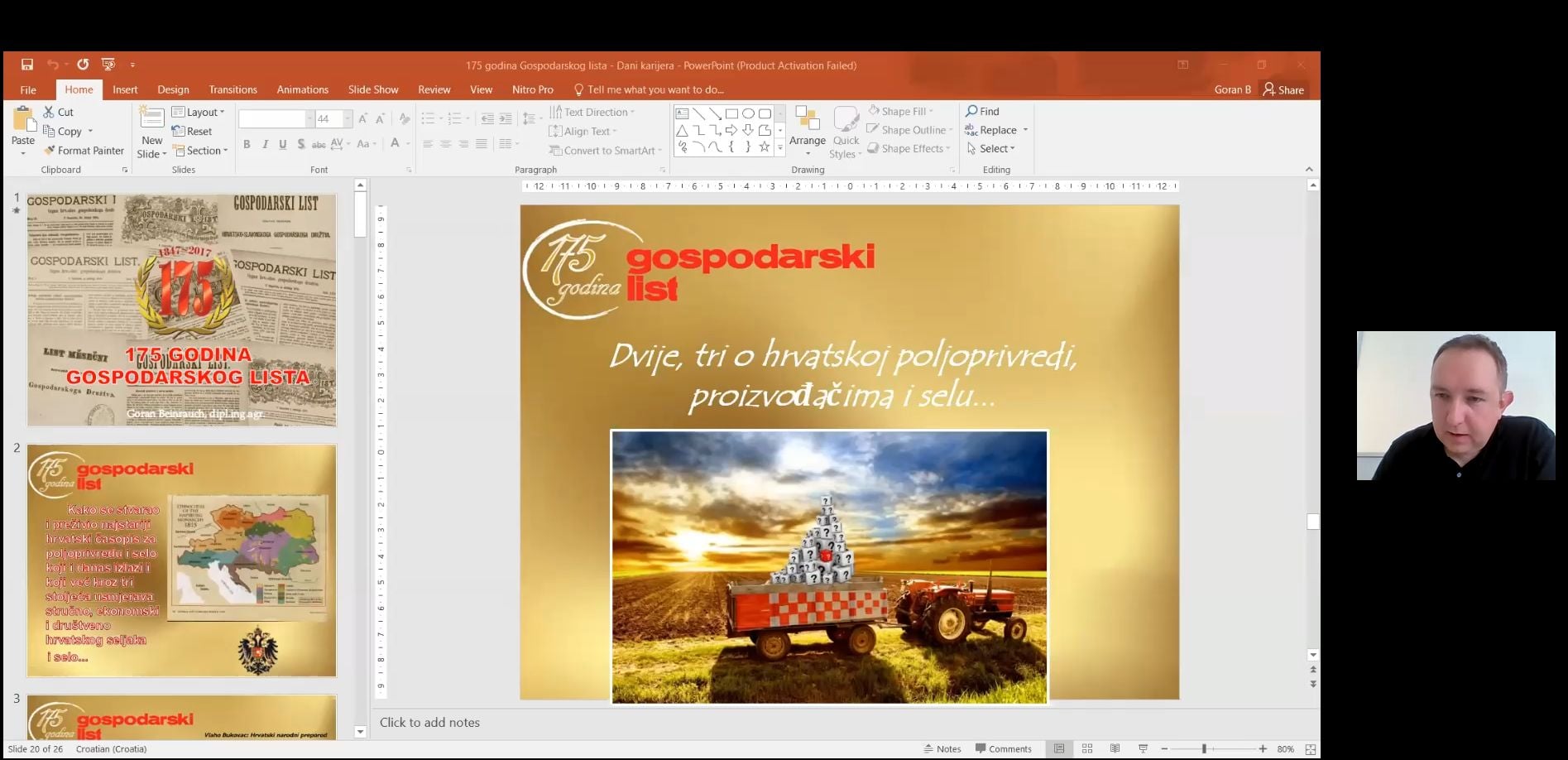This screenshot has height=760, width=1568.
Task: Toggle Strikethrough formatting
Action: [x=319, y=144]
